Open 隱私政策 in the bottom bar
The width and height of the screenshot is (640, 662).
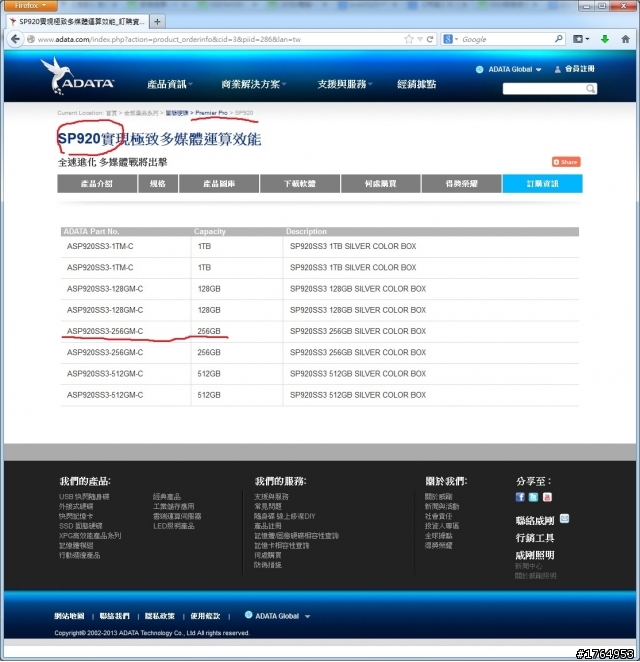pos(160,616)
